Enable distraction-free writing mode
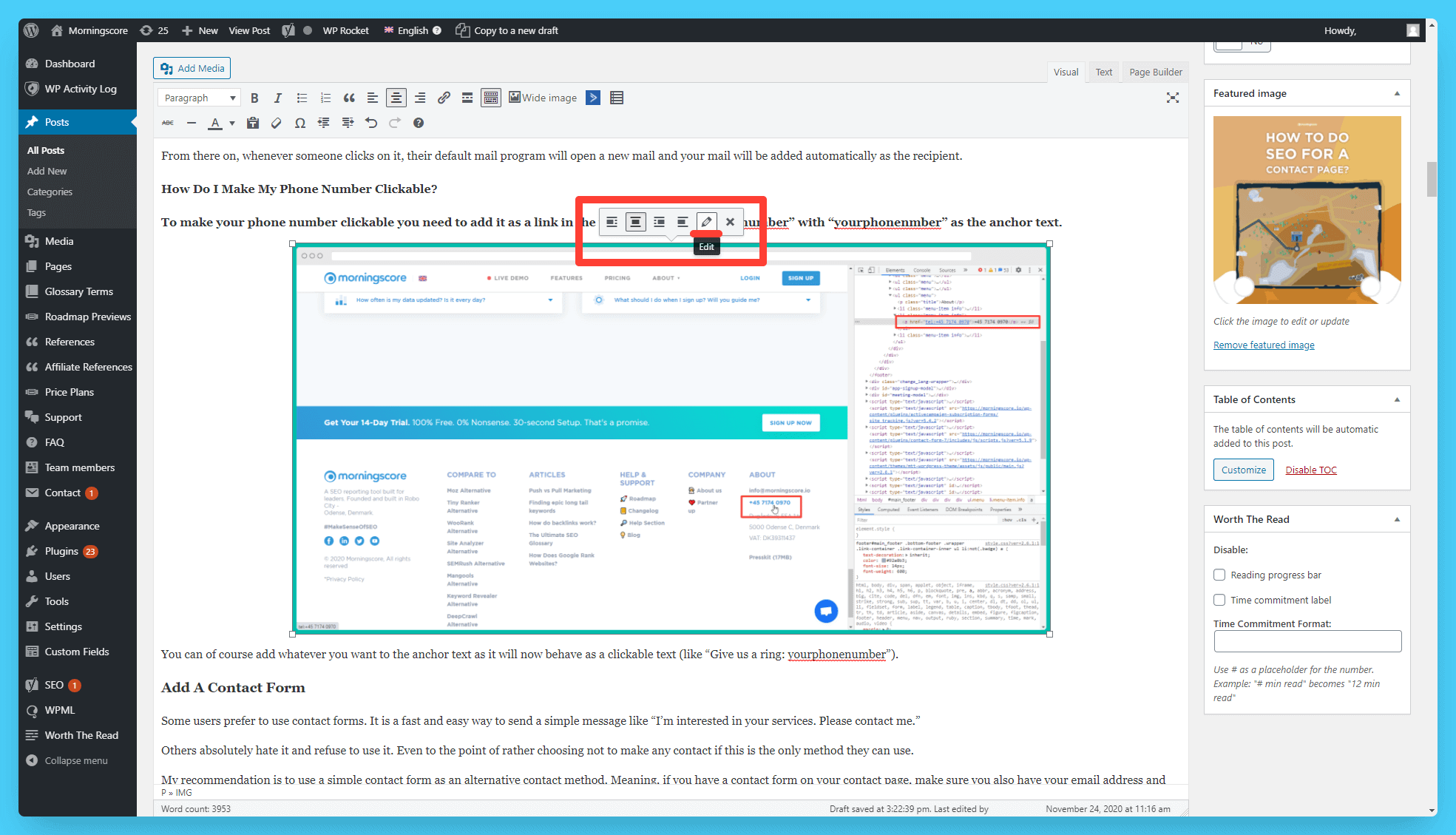Viewport: 1456px width, 835px height. click(x=1173, y=98)
